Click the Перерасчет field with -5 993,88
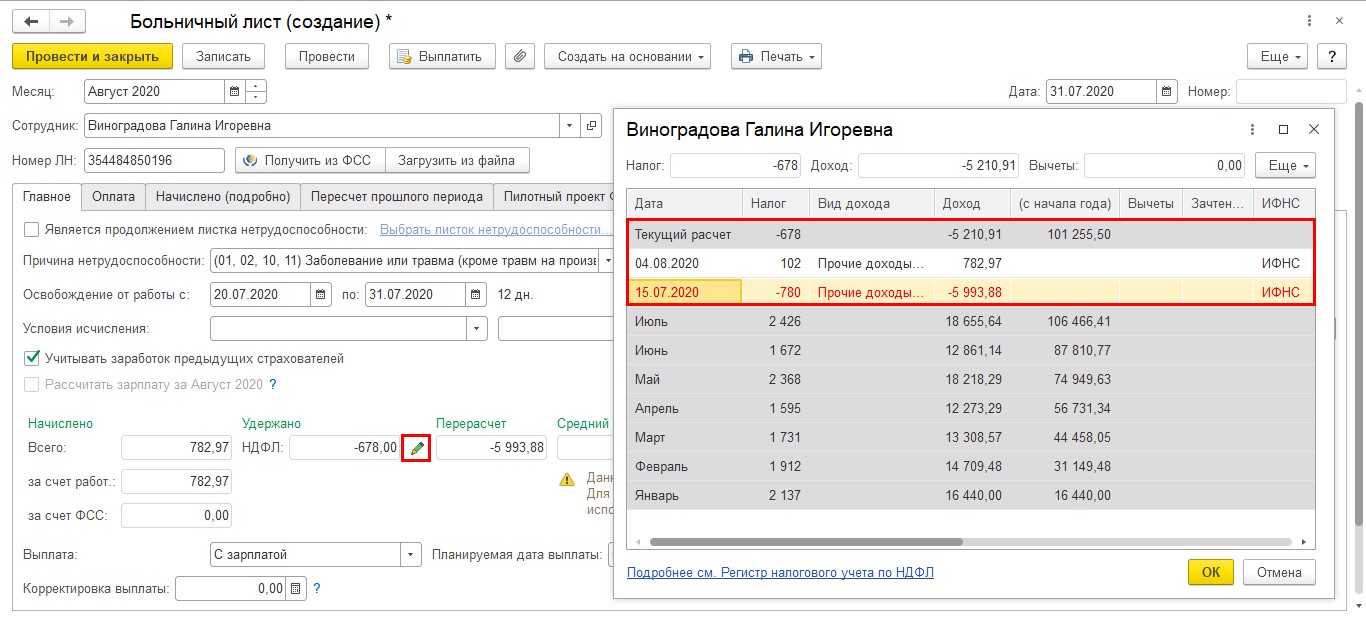The image size is (1366, 629). (491, 448)
